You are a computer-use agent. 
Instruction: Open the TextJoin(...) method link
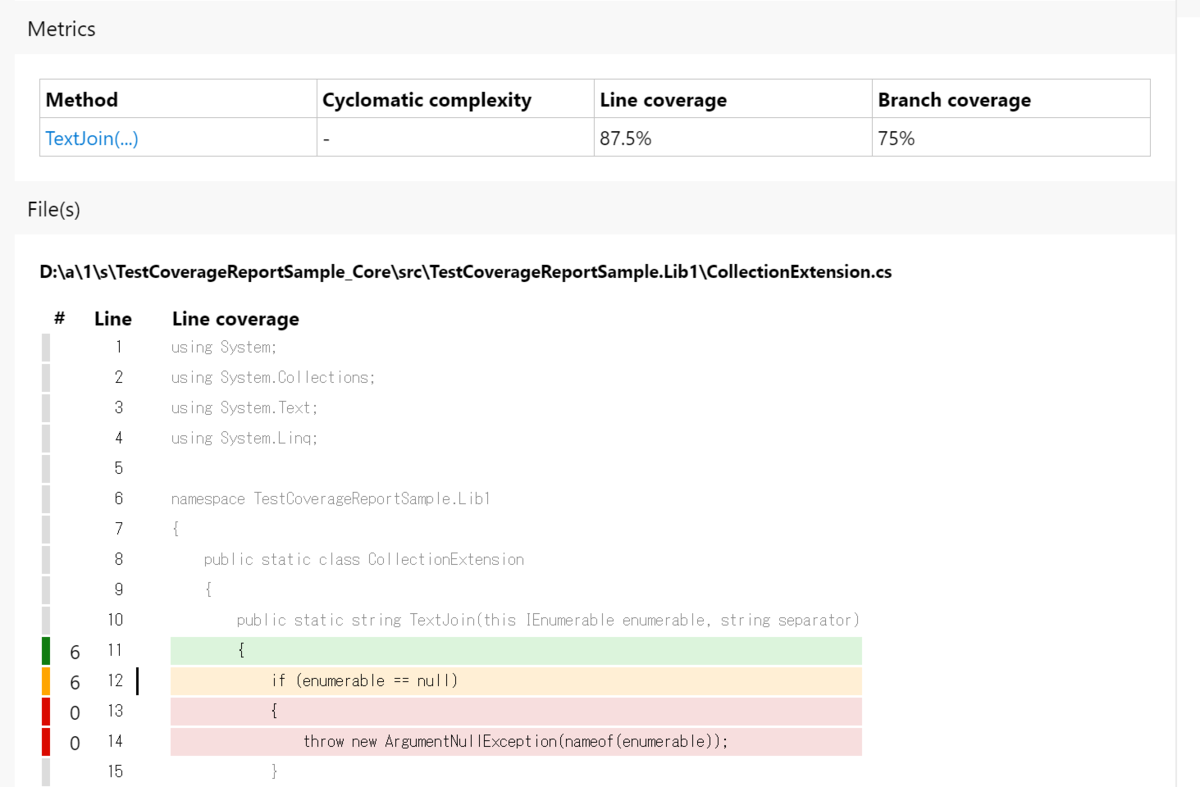point(92,139)
